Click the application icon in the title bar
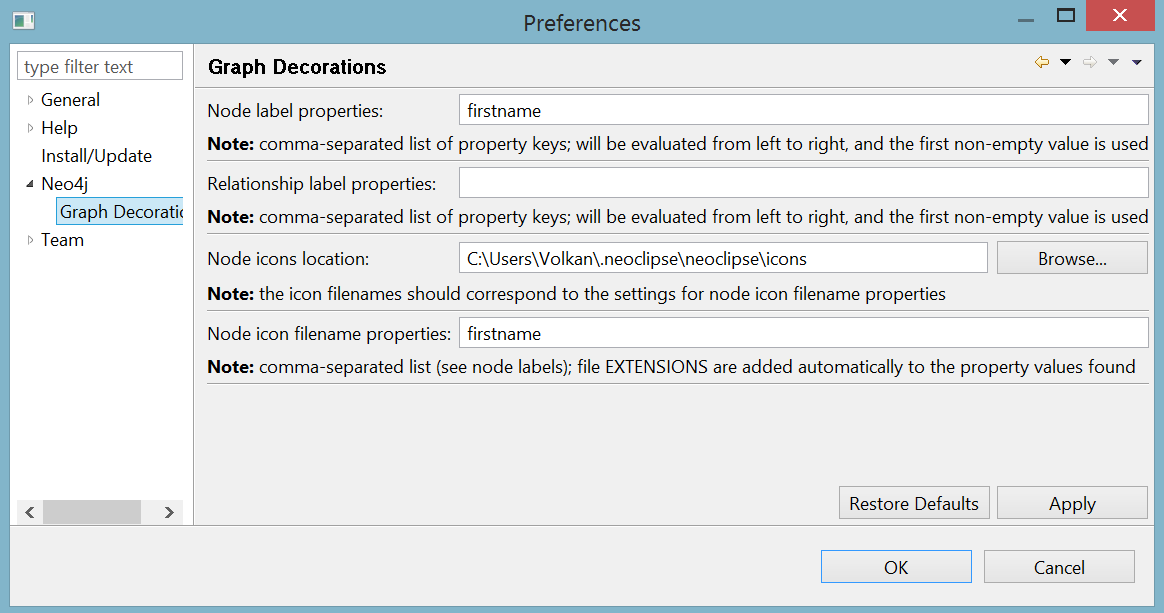 coord(22,18)
